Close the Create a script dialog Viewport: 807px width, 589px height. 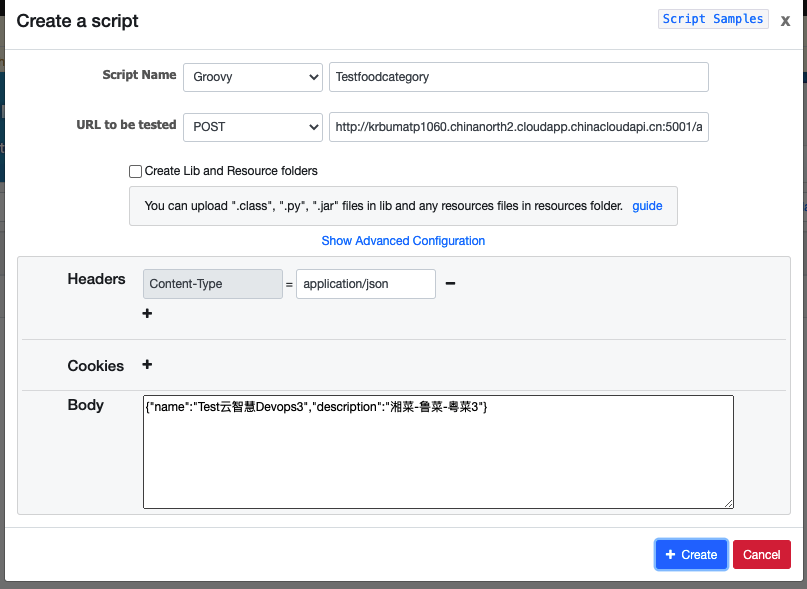click(x=785, y=21)
